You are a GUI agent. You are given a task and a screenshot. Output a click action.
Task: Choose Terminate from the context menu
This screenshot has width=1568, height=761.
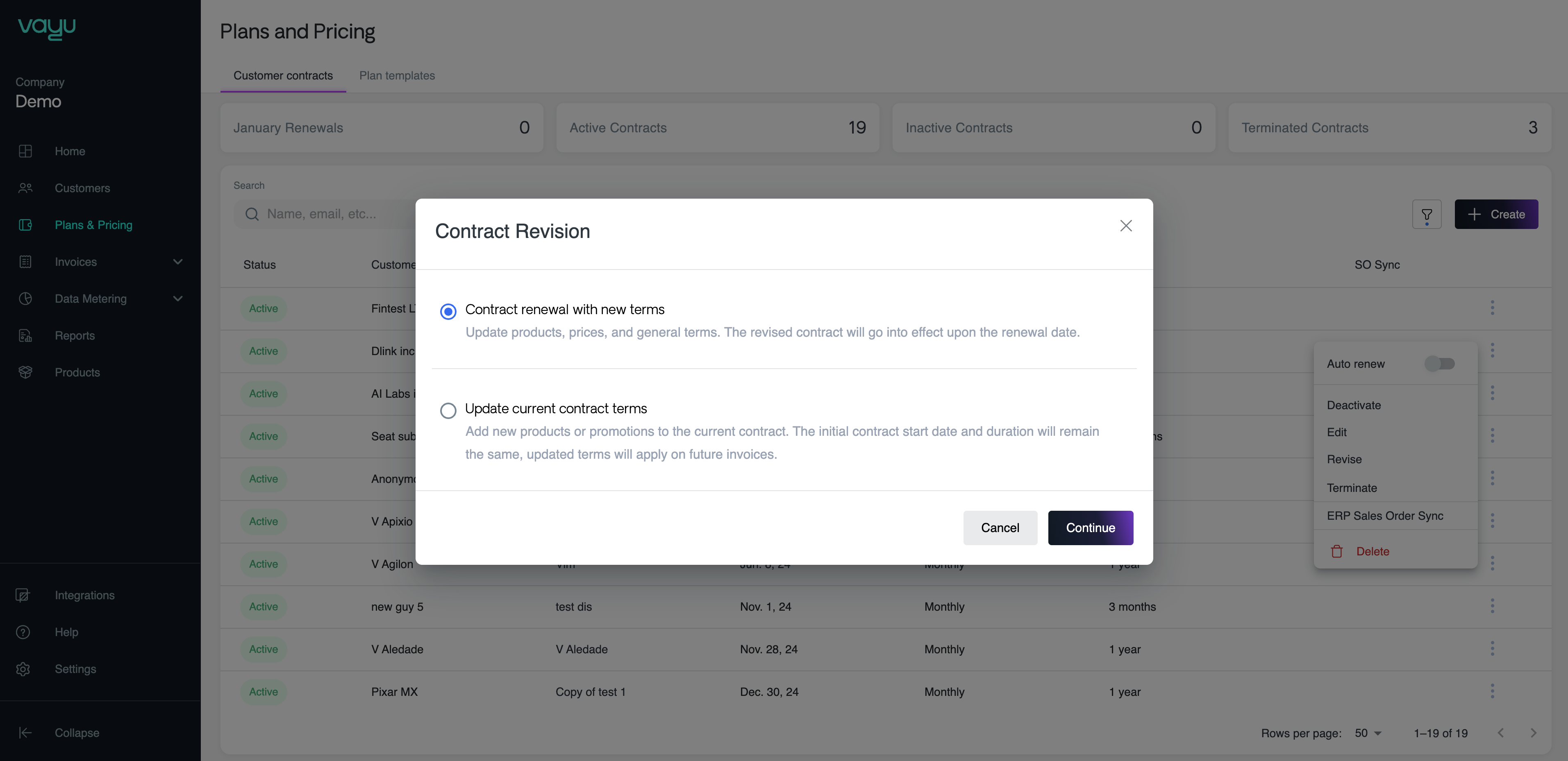1351,488
